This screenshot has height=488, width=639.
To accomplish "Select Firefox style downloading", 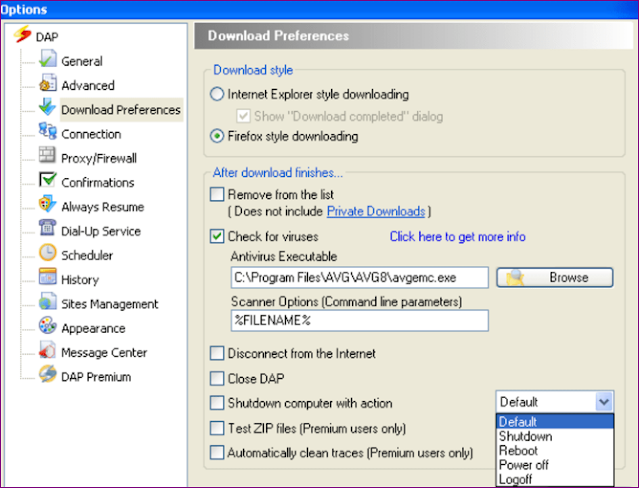I will point(217,136).
